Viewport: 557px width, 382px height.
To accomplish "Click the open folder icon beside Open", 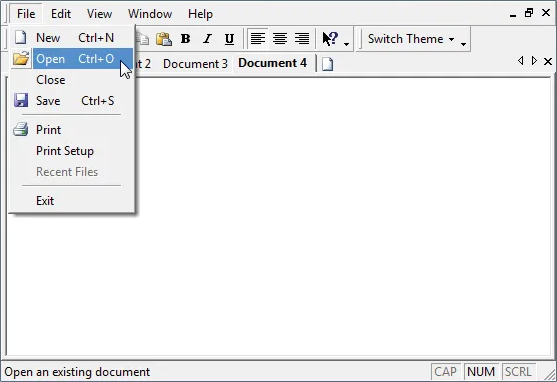I will click(21, 58).
